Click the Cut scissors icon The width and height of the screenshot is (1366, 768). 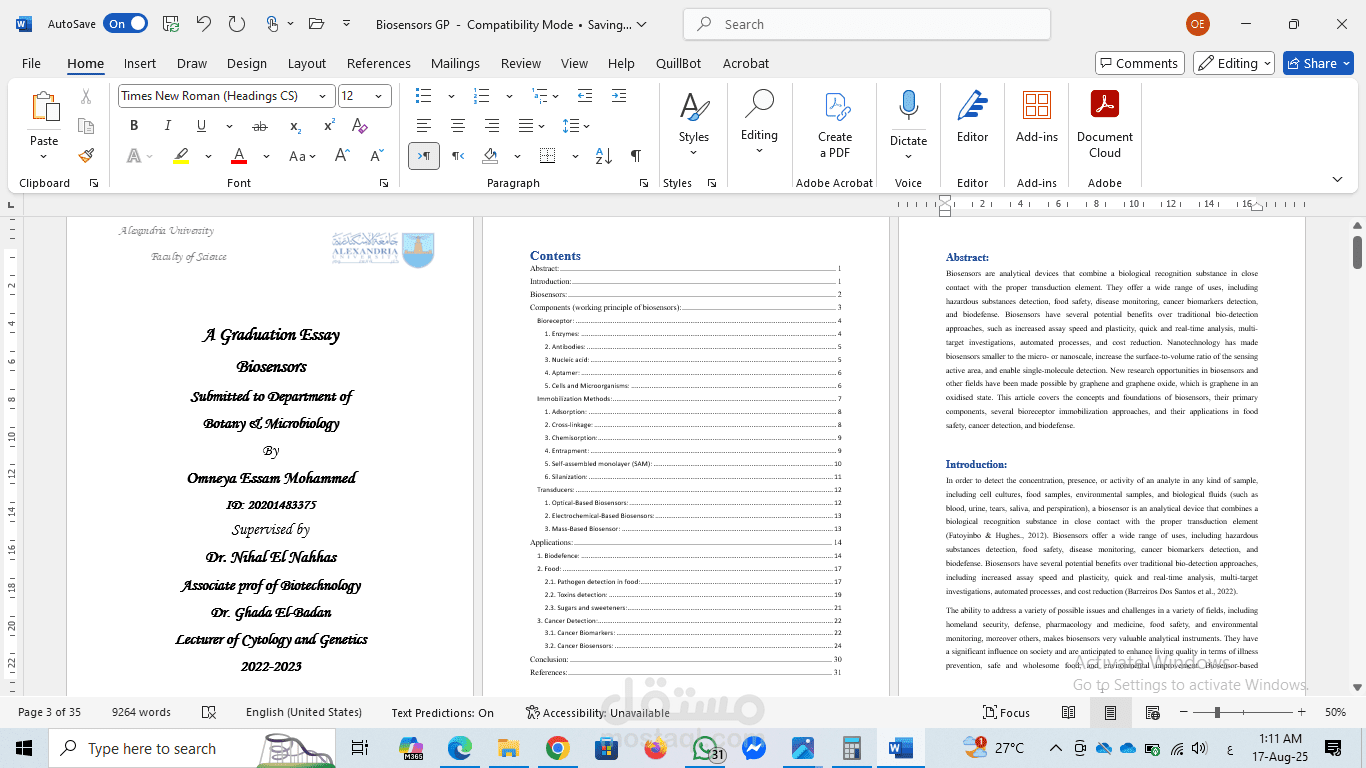point(86,97)
